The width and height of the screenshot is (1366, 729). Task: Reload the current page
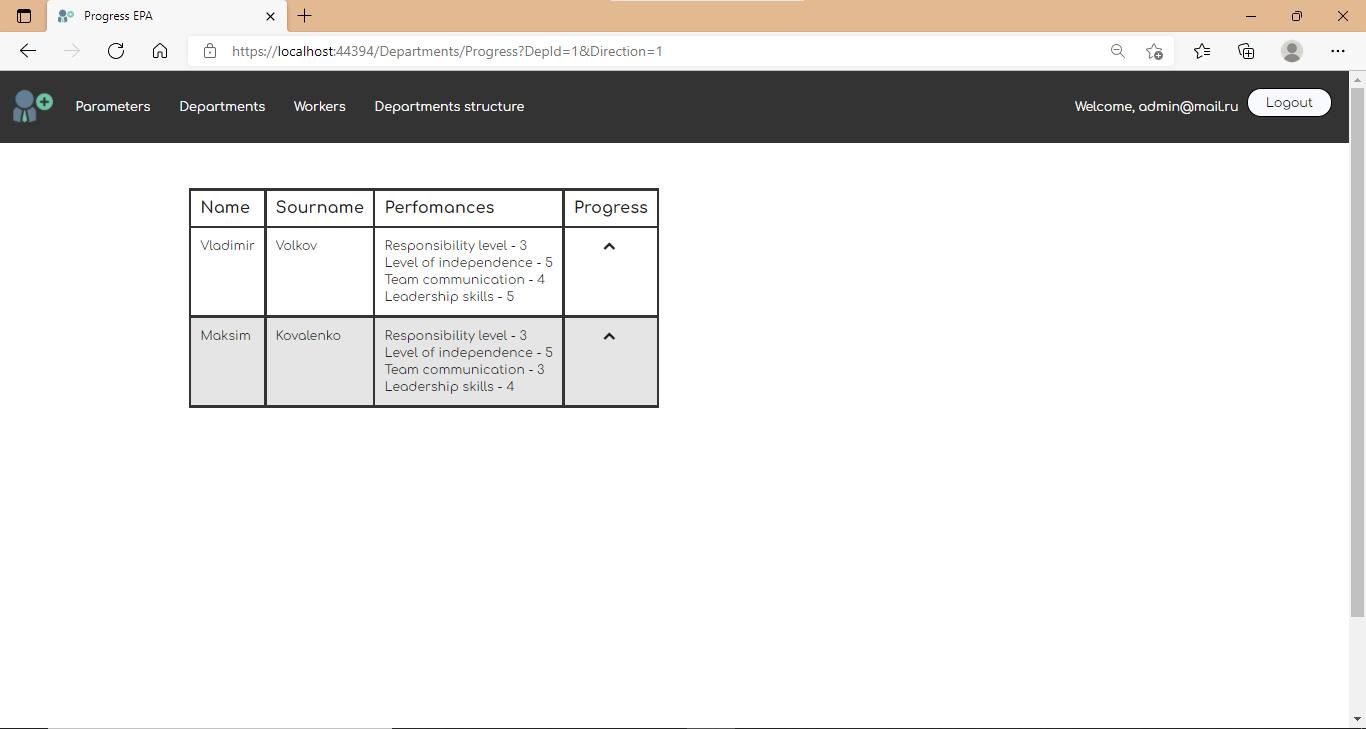point(116,51)
